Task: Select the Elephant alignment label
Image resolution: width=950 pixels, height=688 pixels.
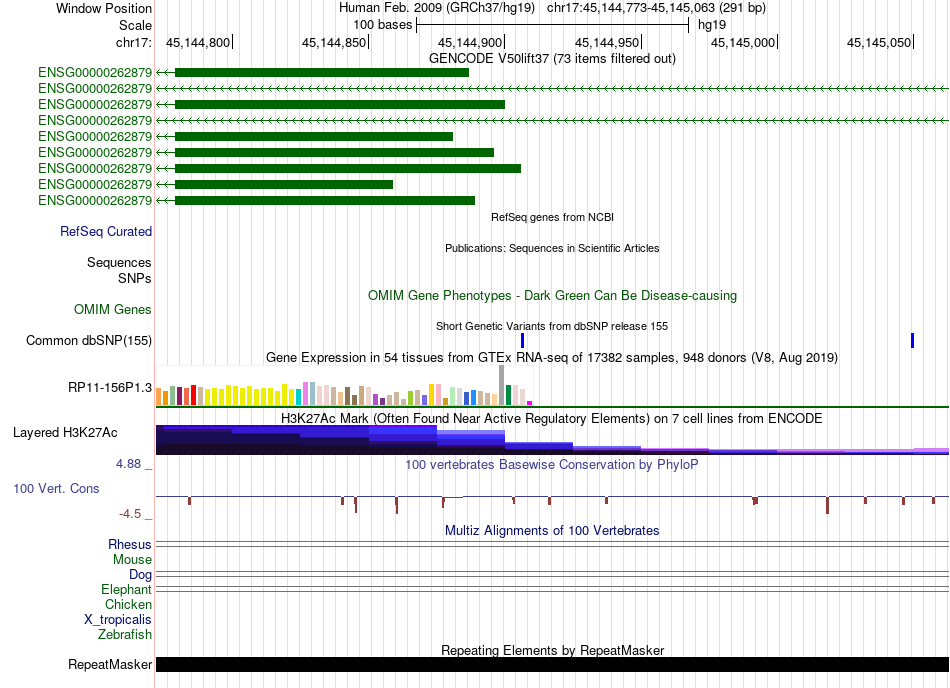Action: coord(126,589)
